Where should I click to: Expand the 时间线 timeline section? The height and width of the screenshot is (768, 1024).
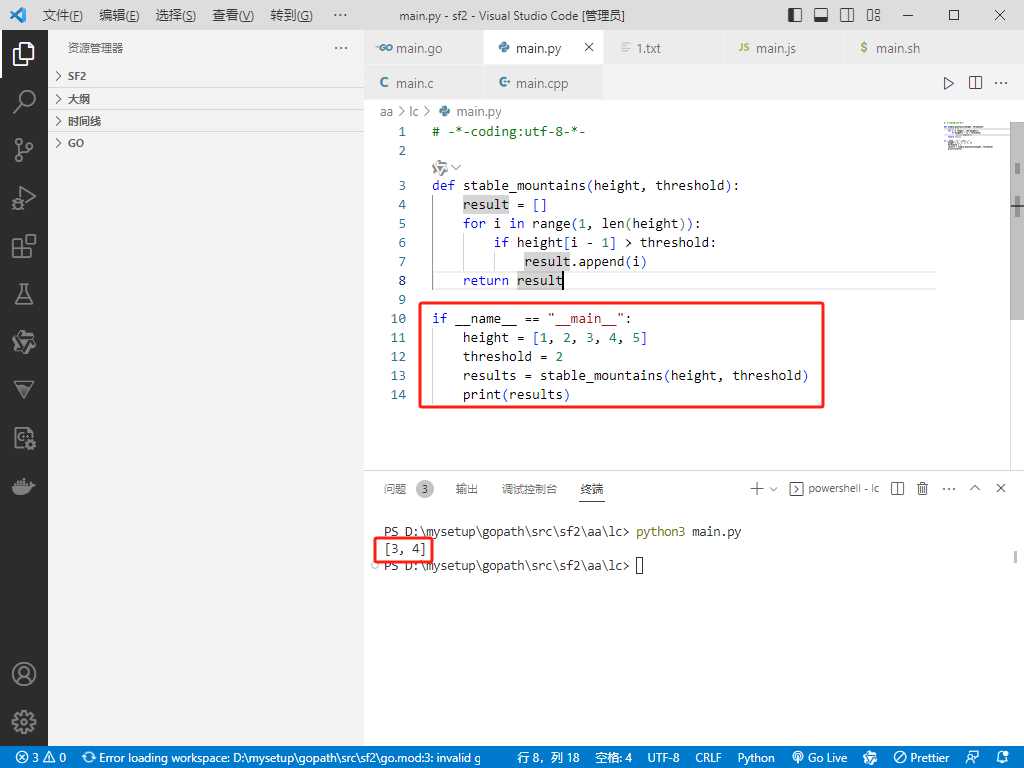coord(206,121)
